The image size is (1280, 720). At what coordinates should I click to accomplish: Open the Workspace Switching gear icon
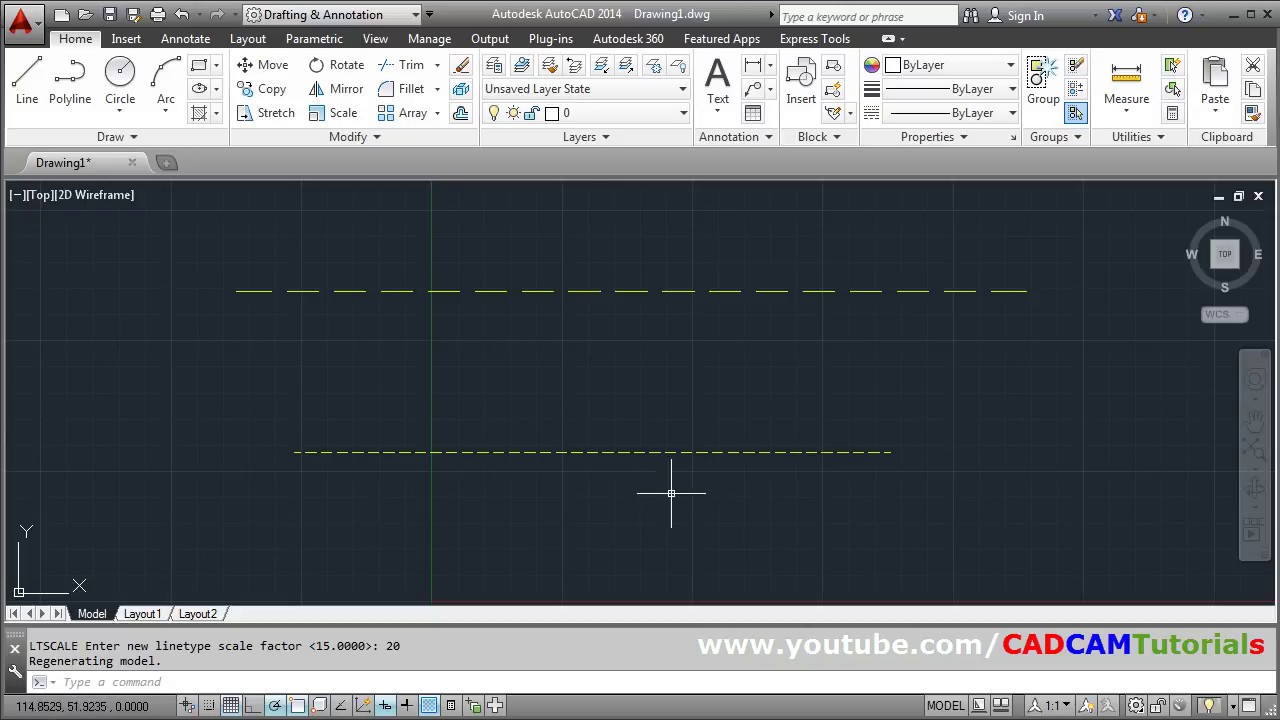[1137, 706]
